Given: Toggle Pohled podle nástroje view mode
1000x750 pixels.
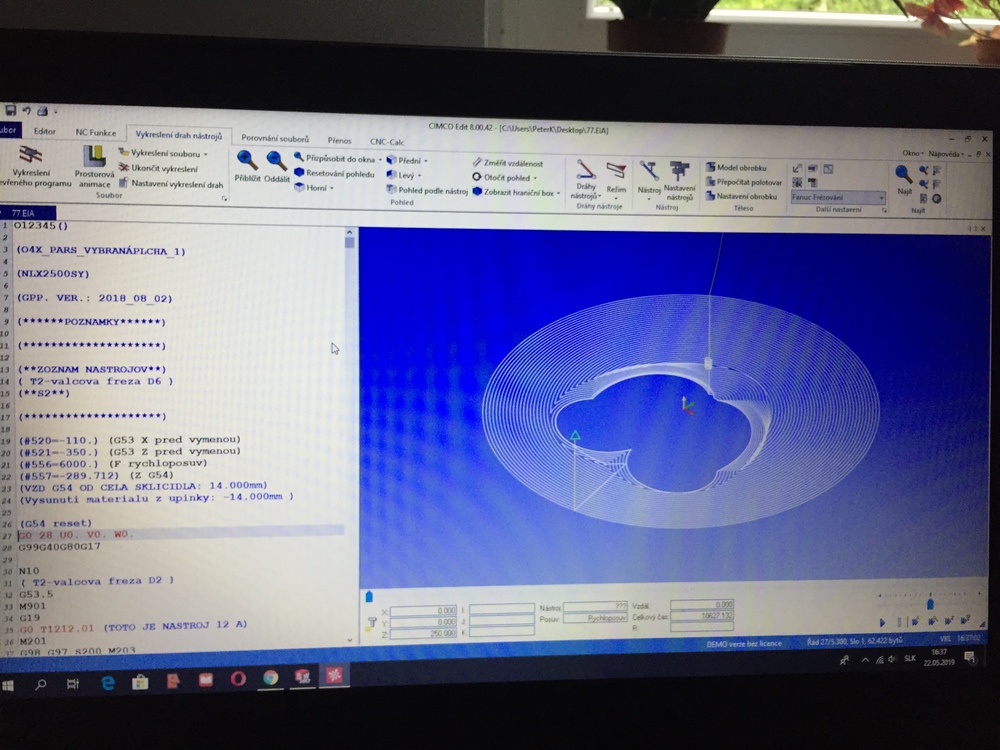Looking at the screenshot, I should [x=427, y=190].
